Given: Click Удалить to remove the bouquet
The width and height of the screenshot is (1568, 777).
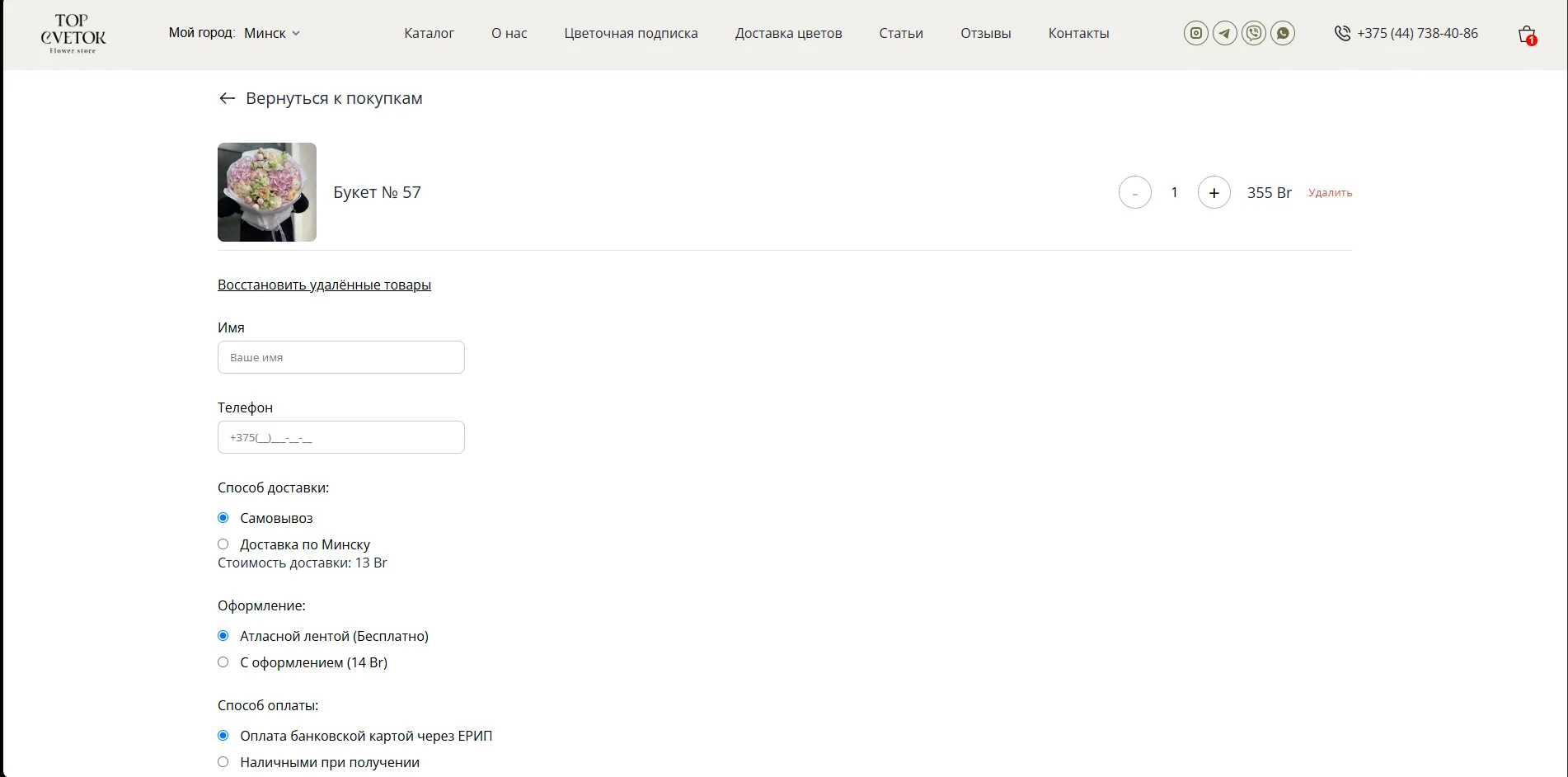Looking at the screenshot, I should (x=1331, y=193).
